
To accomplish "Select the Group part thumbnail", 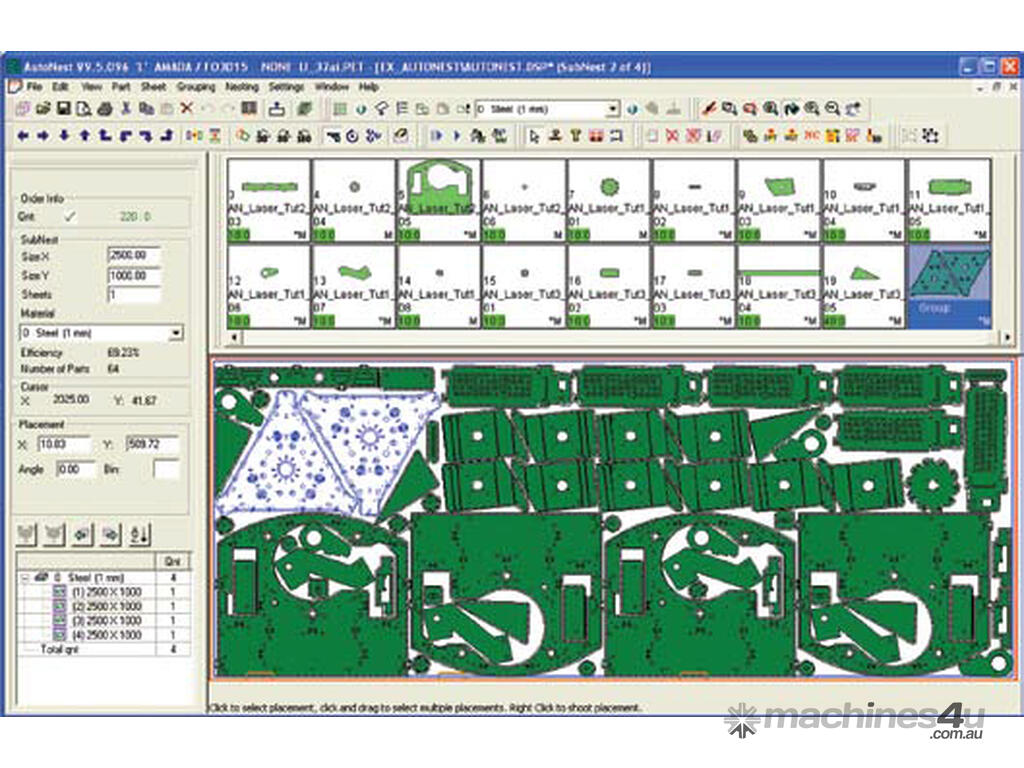I will click(948, 285).
